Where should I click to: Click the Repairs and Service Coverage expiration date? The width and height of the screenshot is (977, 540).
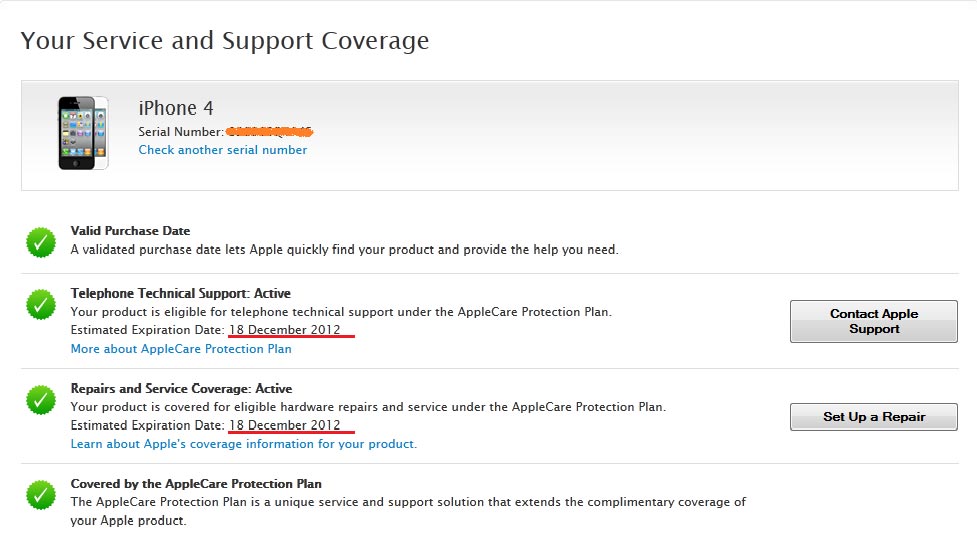tap(285, 425)
